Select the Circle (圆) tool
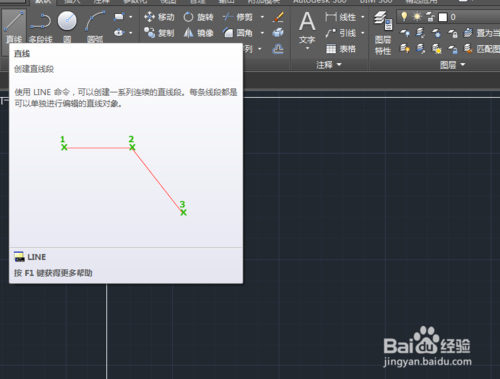 [x=67, y=27]
